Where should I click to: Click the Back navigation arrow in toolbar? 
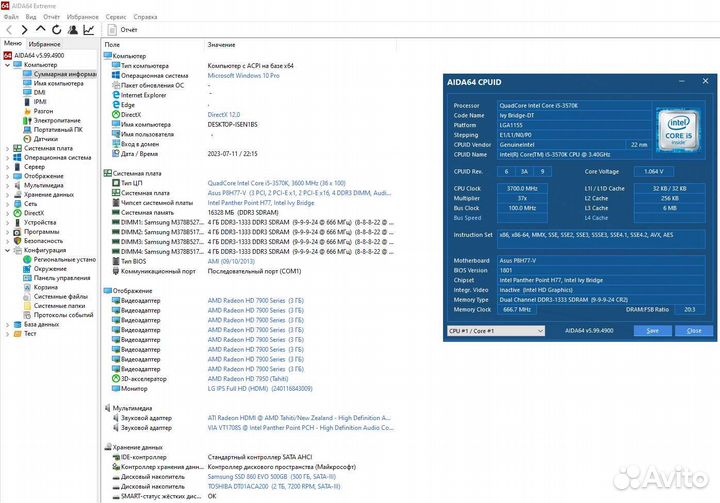pyautogui.click(x=9, y=30)
